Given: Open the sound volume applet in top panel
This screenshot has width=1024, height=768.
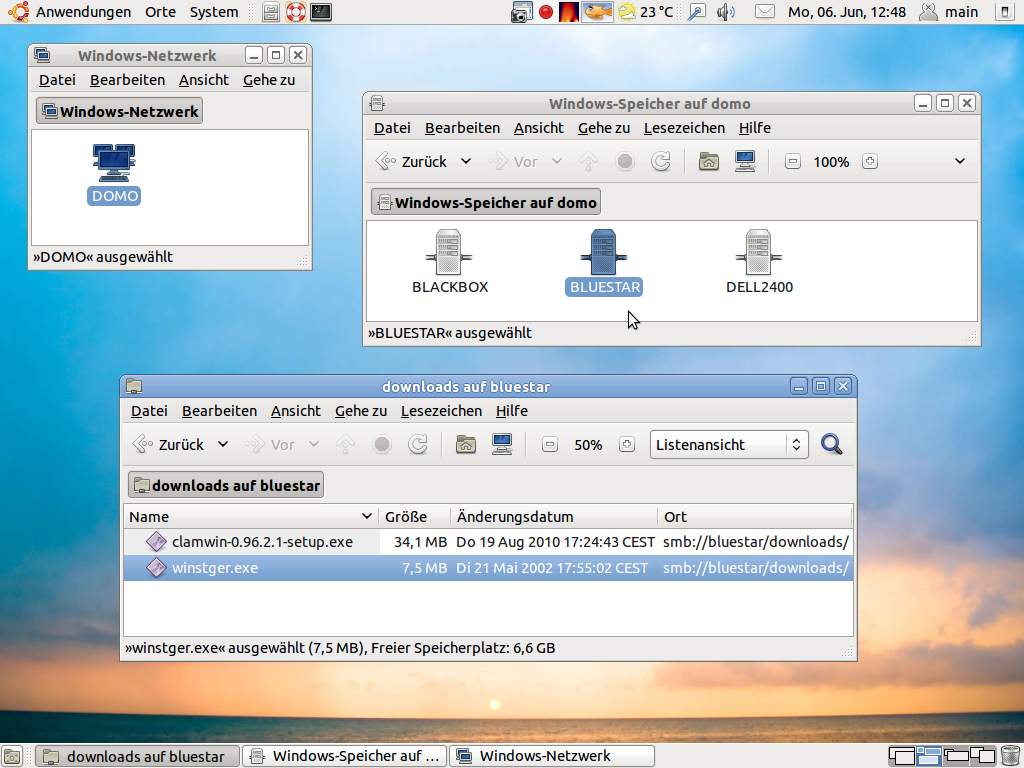Looking at the screenshot, I should (x=726, y=12).
